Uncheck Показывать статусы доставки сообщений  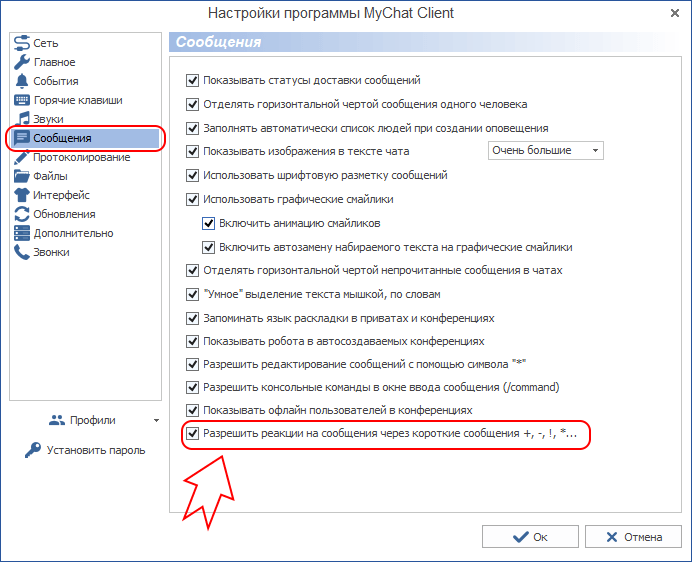[192, 80]
